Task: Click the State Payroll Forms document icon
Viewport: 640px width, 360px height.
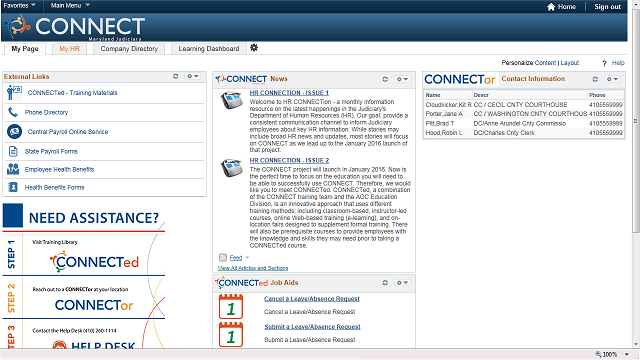Action: [x=13, y=151]
